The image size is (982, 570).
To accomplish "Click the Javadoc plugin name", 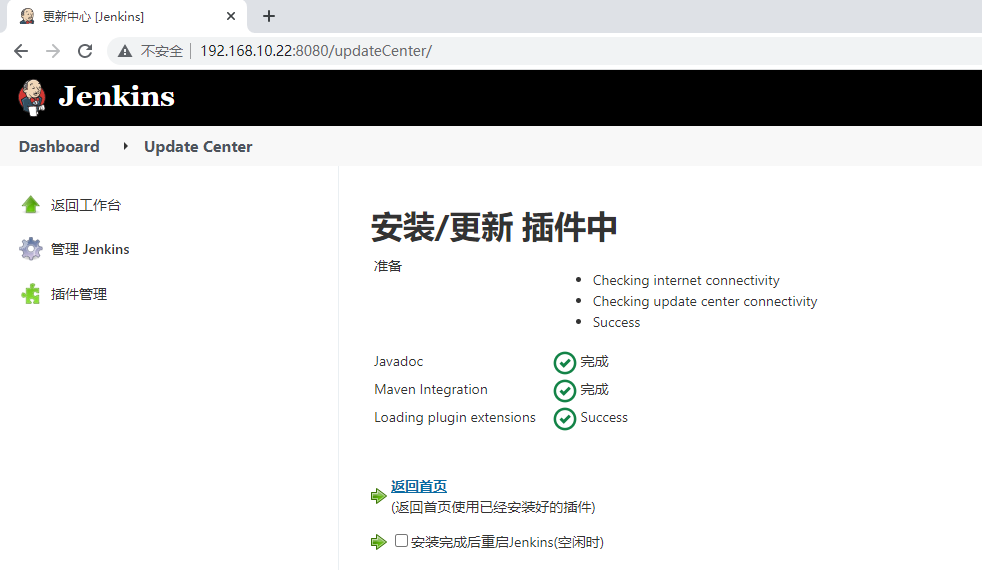I will click(398, 361).
